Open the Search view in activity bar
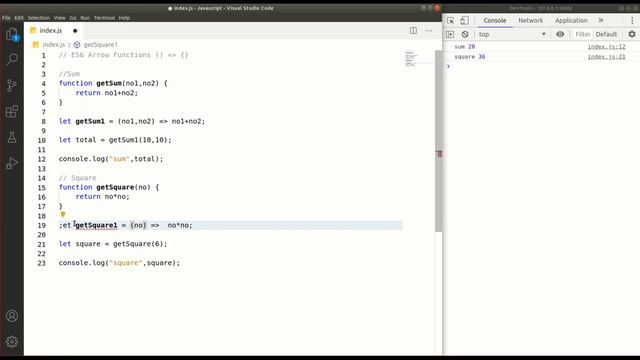The image size is (640, 360). pyautogui.click(x=12, y=60)
